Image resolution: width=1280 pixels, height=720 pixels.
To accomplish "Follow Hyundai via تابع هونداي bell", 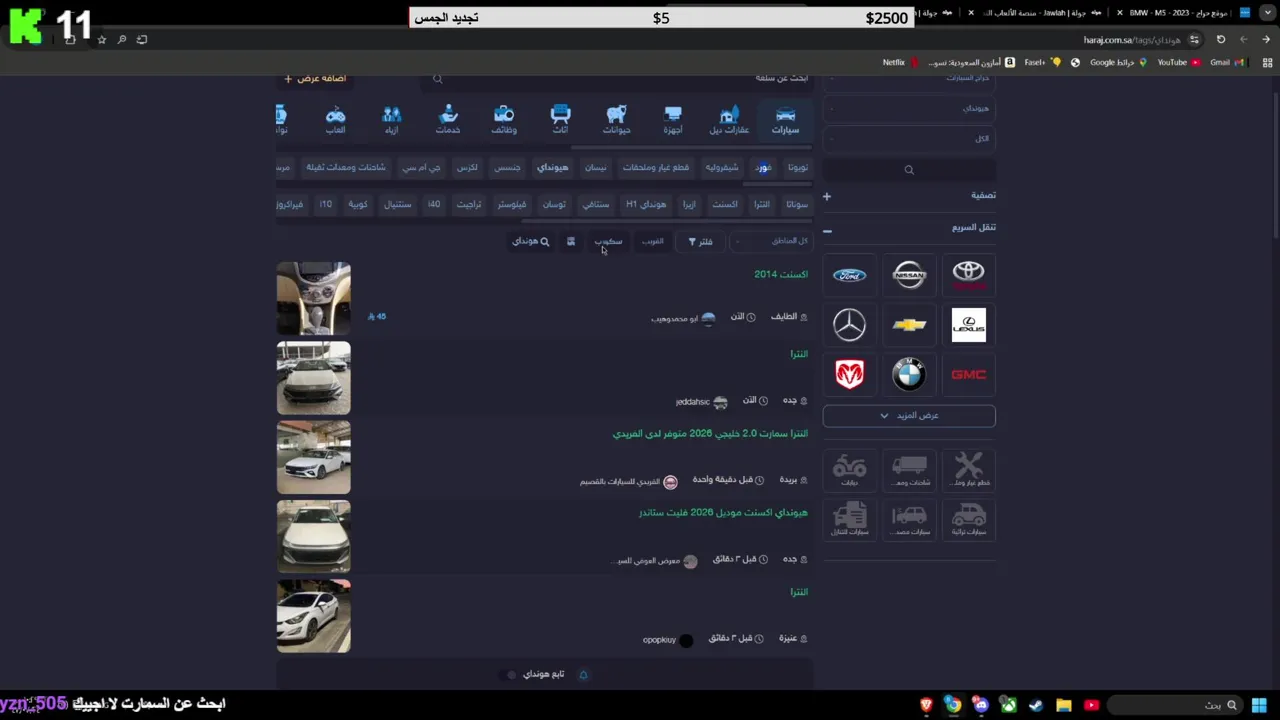I will click(583, 674).
